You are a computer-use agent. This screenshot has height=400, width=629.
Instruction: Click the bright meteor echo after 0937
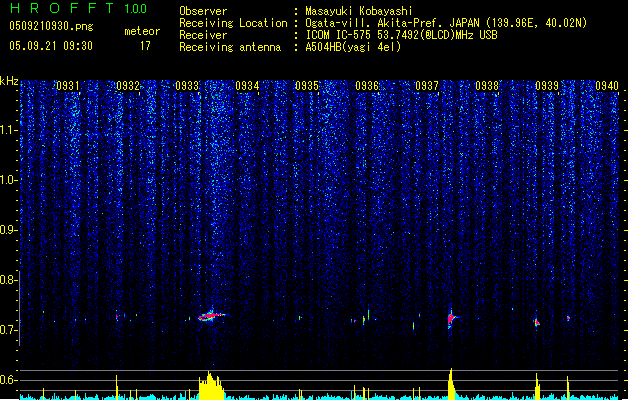point(451,319)
